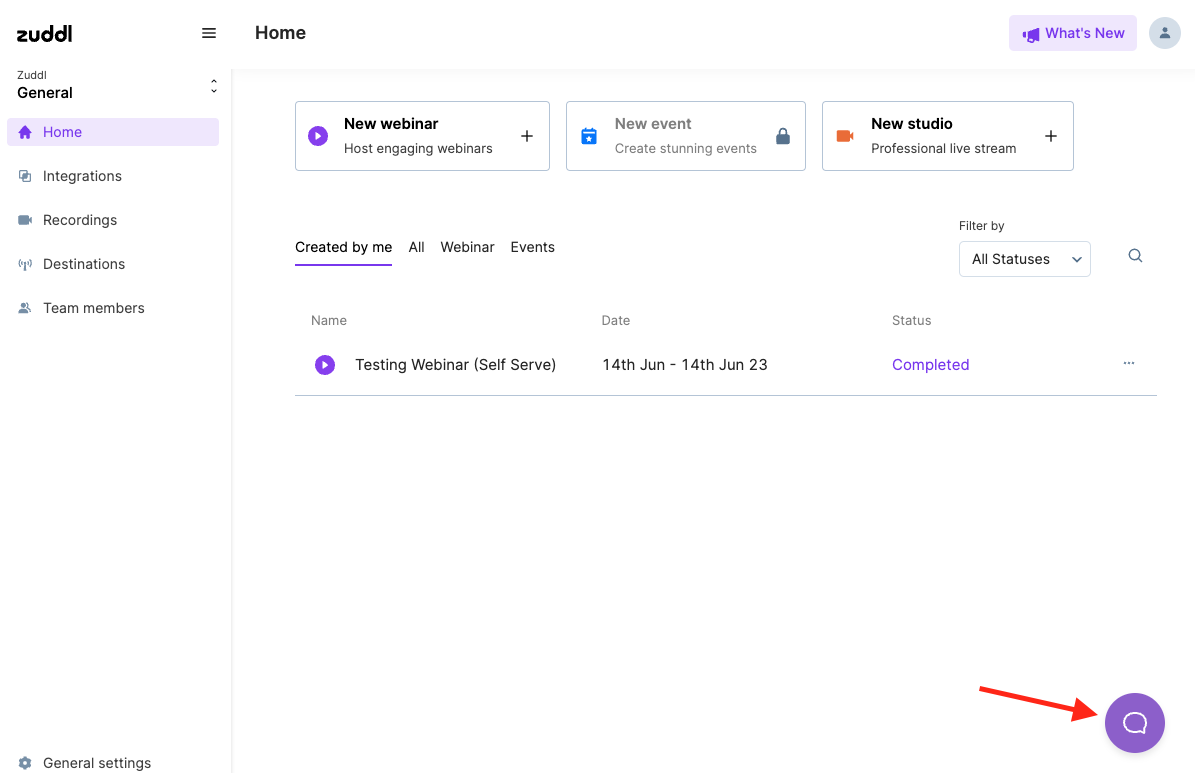Click the zuddl logo

pos(45,33)
